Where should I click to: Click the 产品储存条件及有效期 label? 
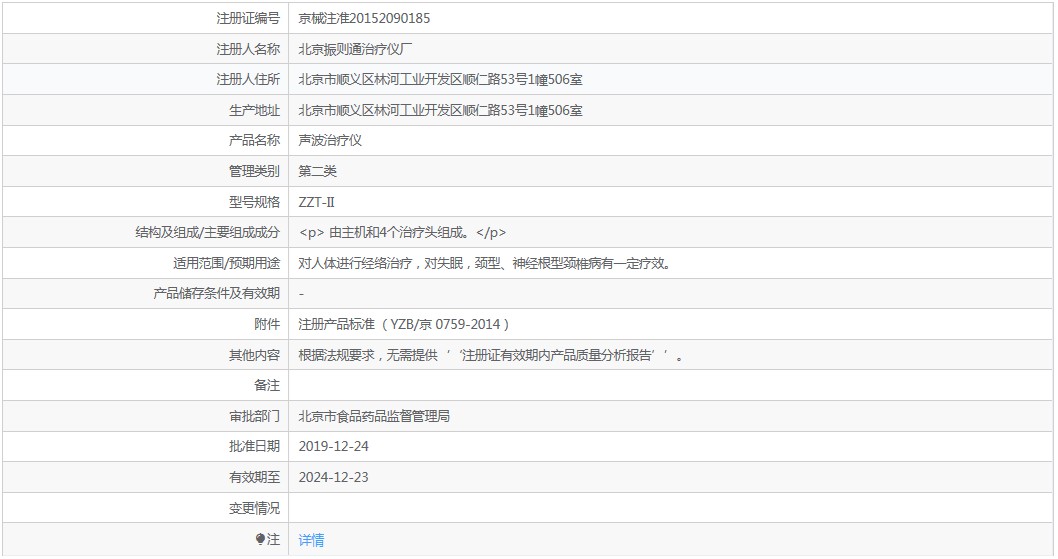(x=217, y=294)
